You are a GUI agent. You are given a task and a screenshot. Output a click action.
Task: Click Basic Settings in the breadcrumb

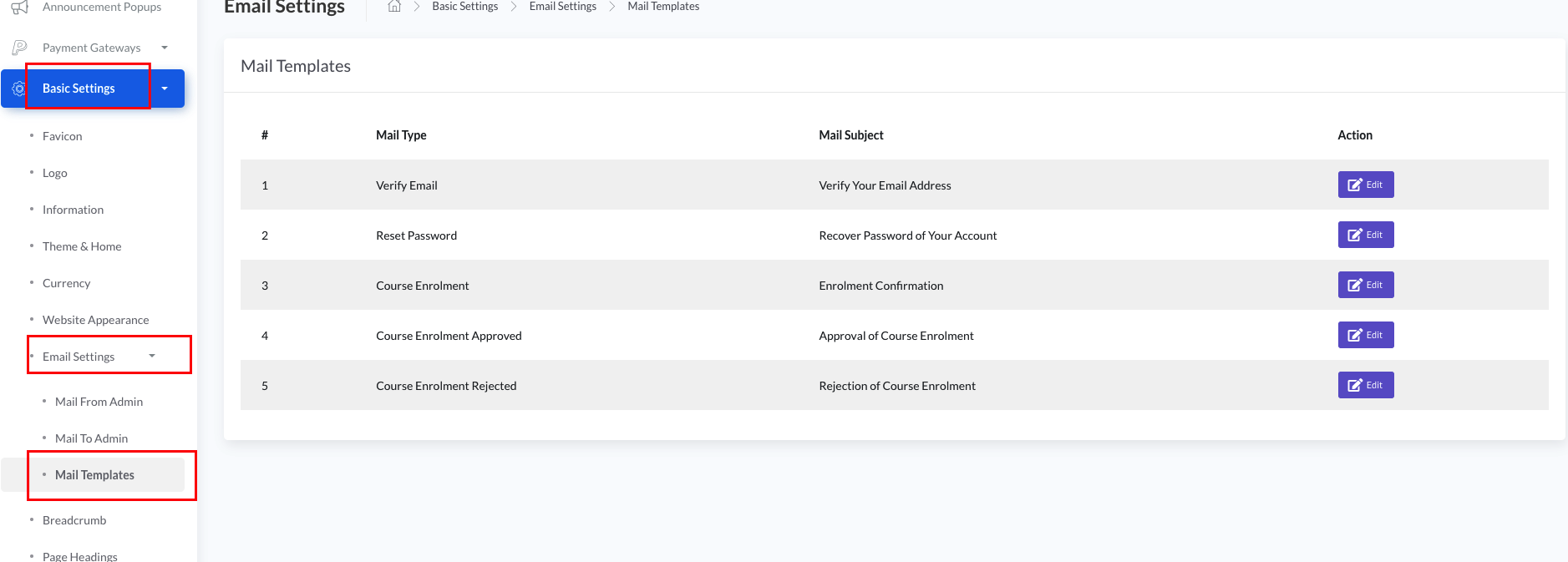464,7
